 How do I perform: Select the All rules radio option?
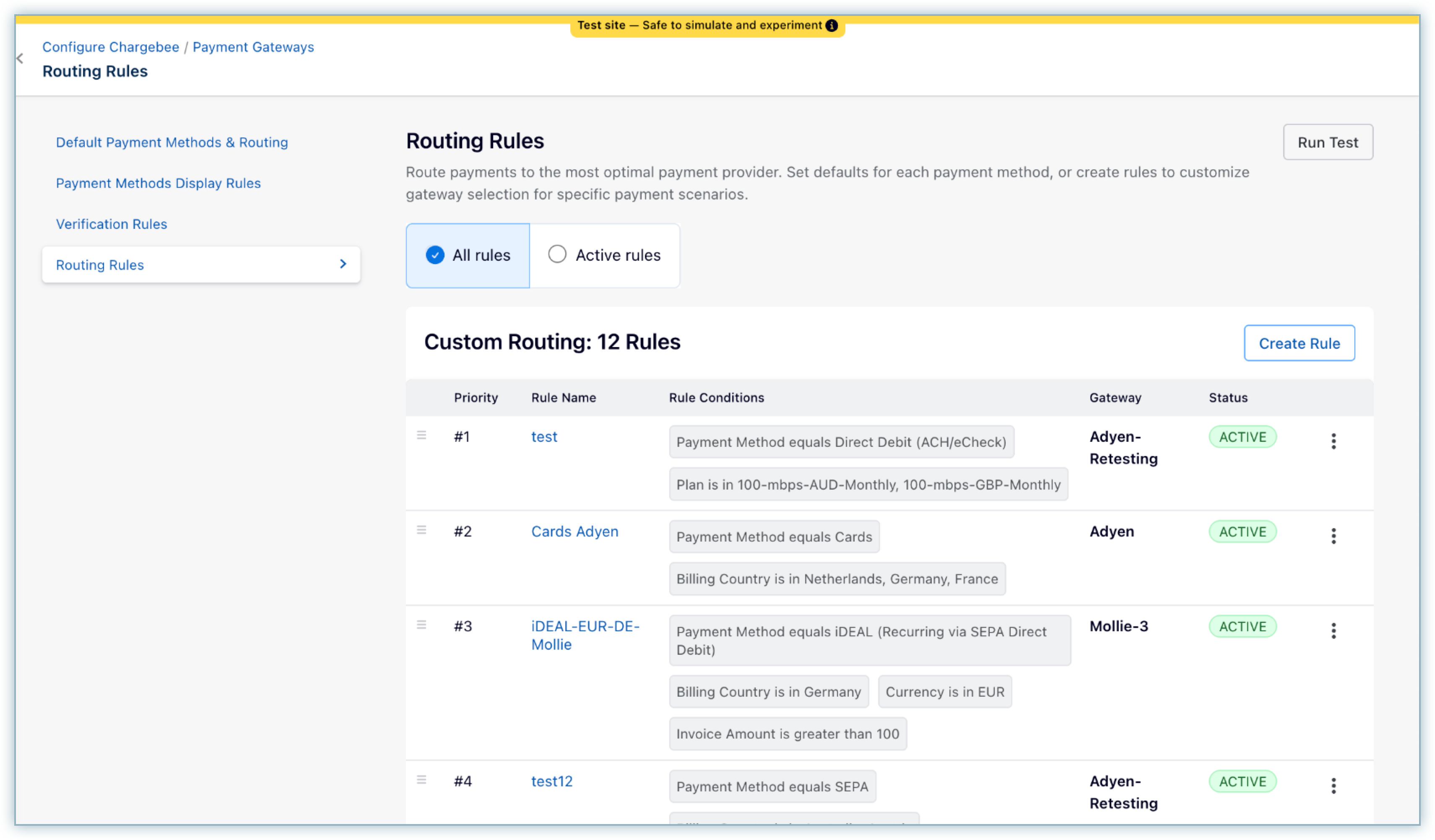(468, 256)
